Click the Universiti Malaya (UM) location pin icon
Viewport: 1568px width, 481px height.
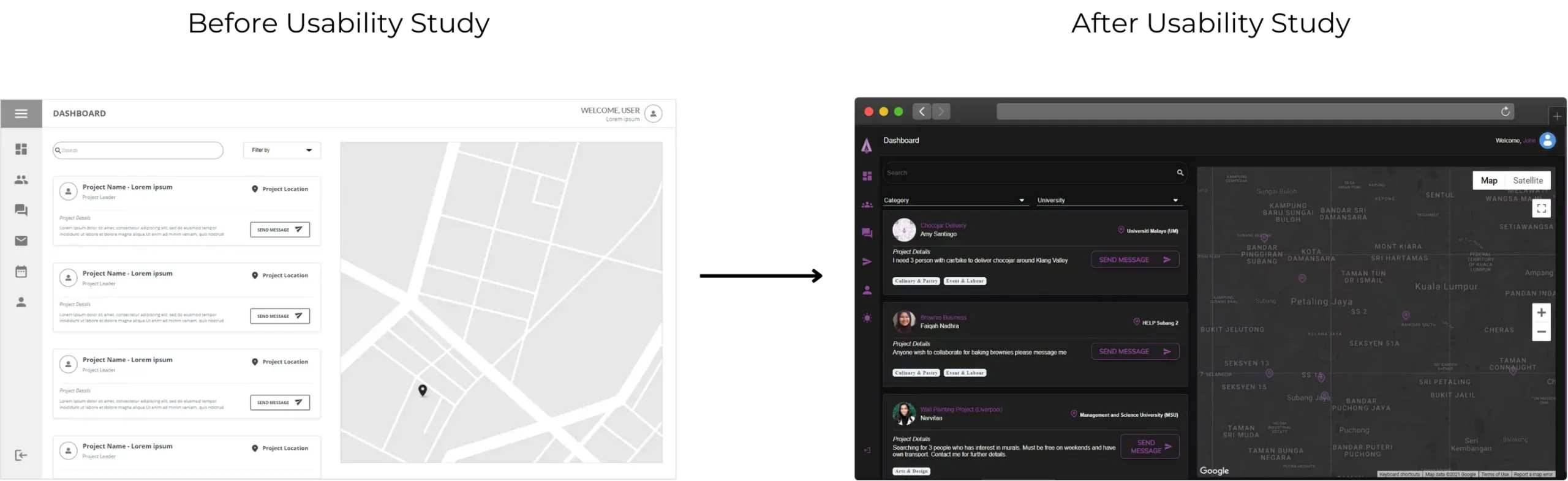[1120, 230]
